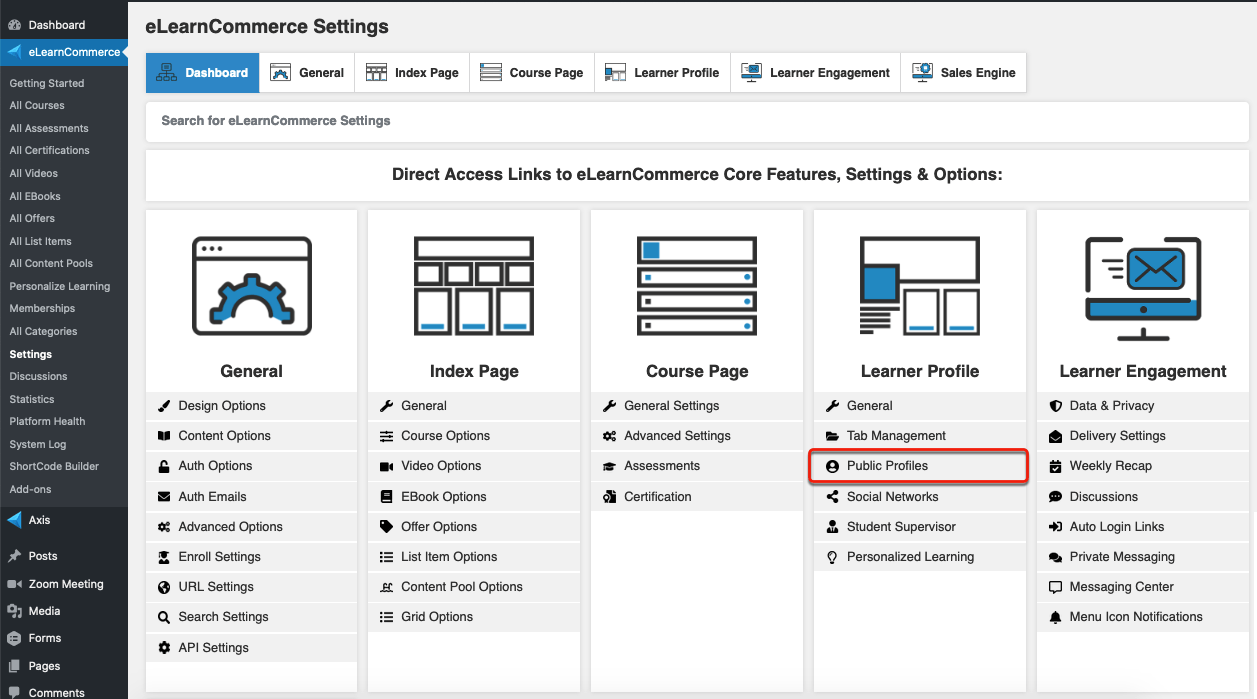Open Getting Started in the sidebar
The height and width of the screenshot is (699, 1257).
[x=47, y=83]
